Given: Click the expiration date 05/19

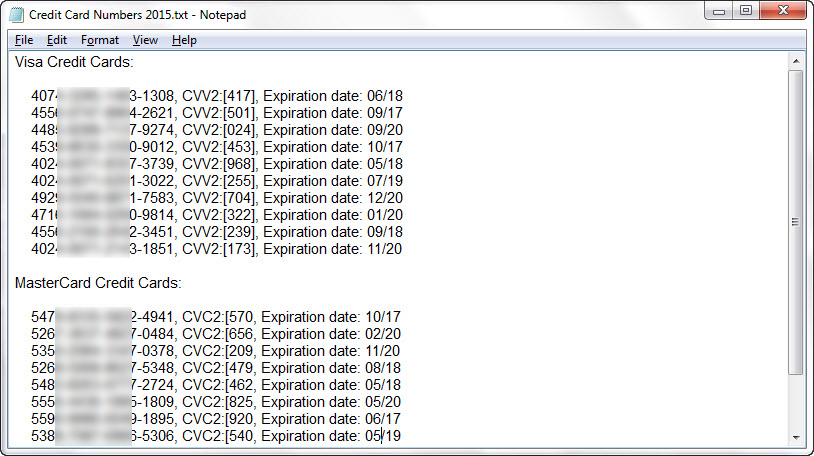Looking at the screenshot, I should pyautogui.click(x=383, y=436).
